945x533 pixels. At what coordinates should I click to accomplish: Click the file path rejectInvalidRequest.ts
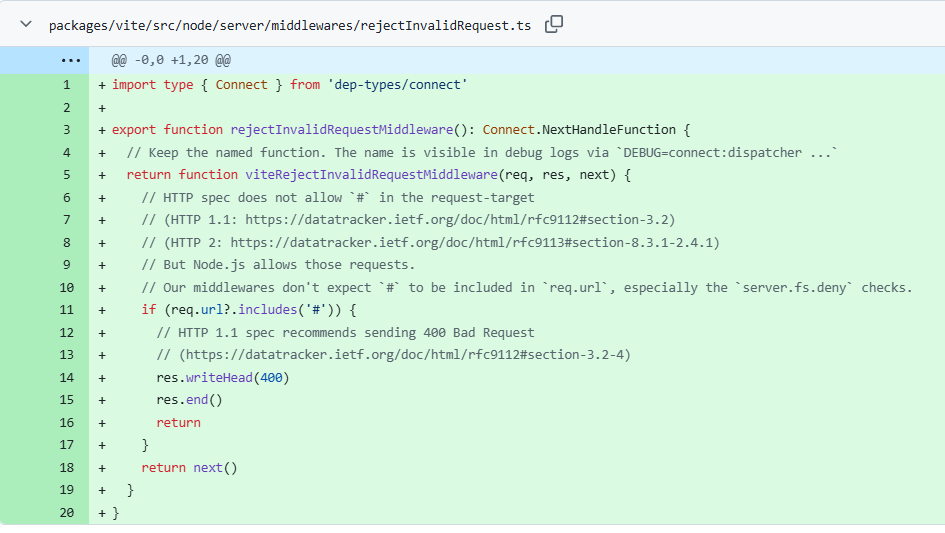coord(290,25)
